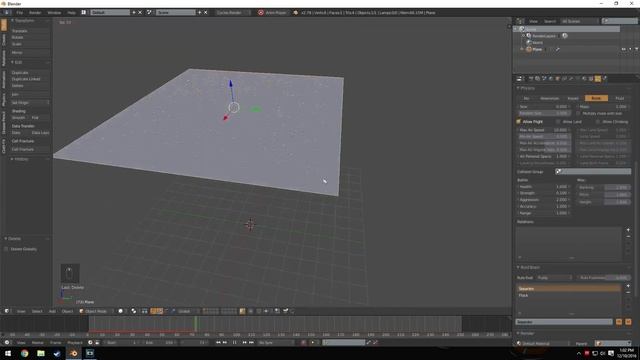Open the Render menu

tap(35, 13)
